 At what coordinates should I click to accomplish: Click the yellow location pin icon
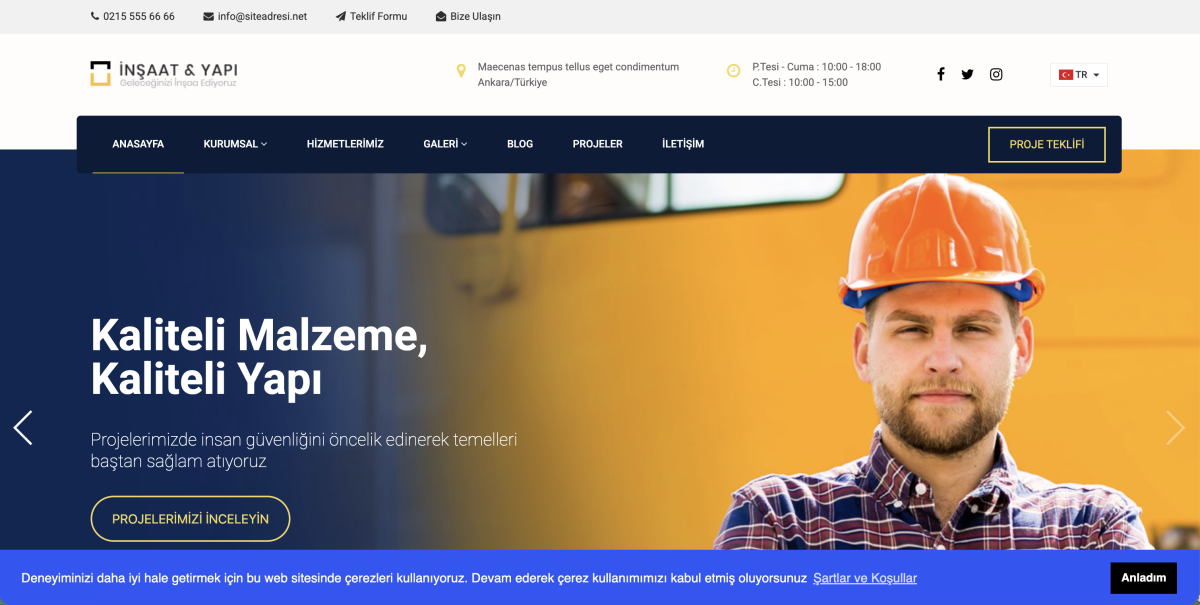(x=461, y=70)
